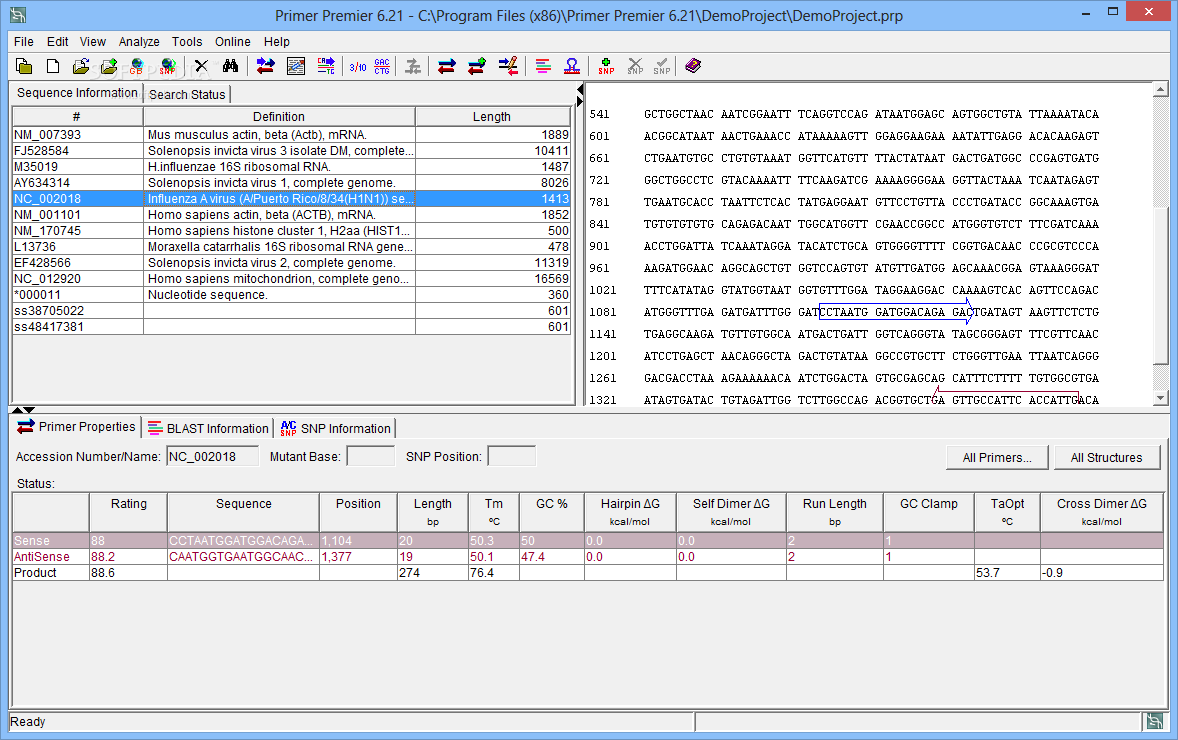1178x740 pixels.
Task: Click the Definition column header
Action: coord(279,116)
